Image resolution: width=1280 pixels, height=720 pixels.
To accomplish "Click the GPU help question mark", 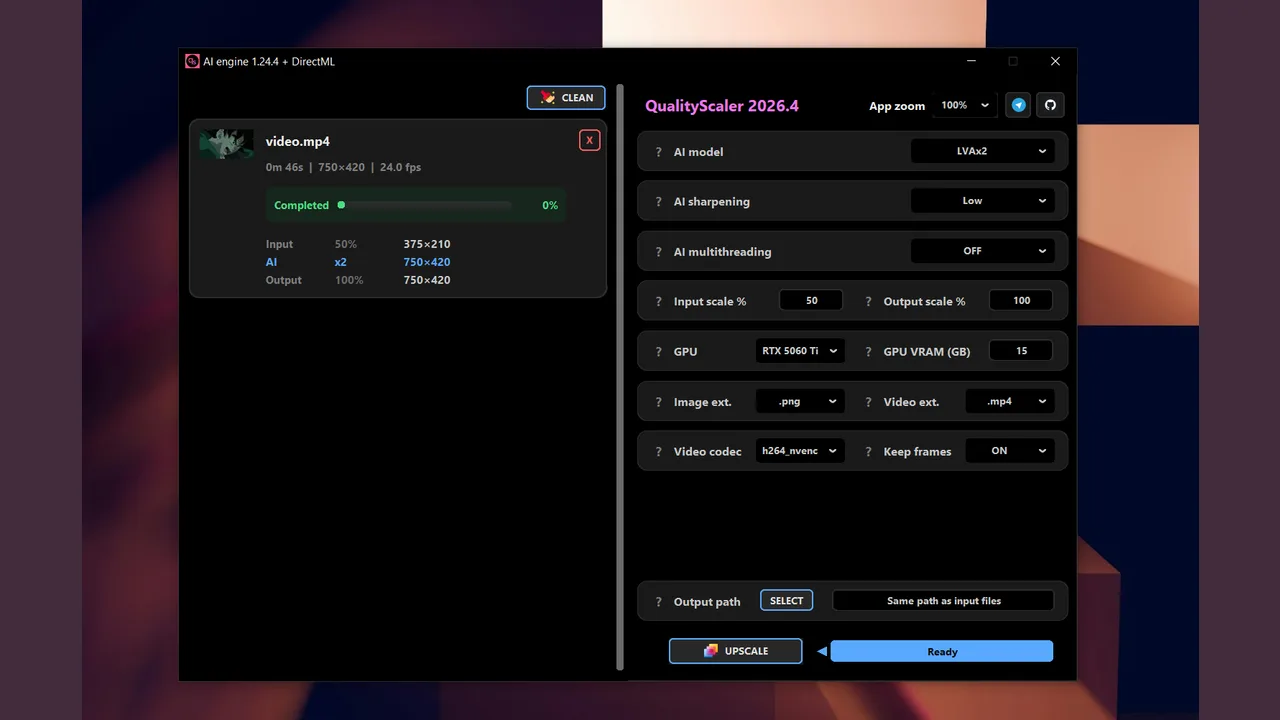I will coord(658,352).
